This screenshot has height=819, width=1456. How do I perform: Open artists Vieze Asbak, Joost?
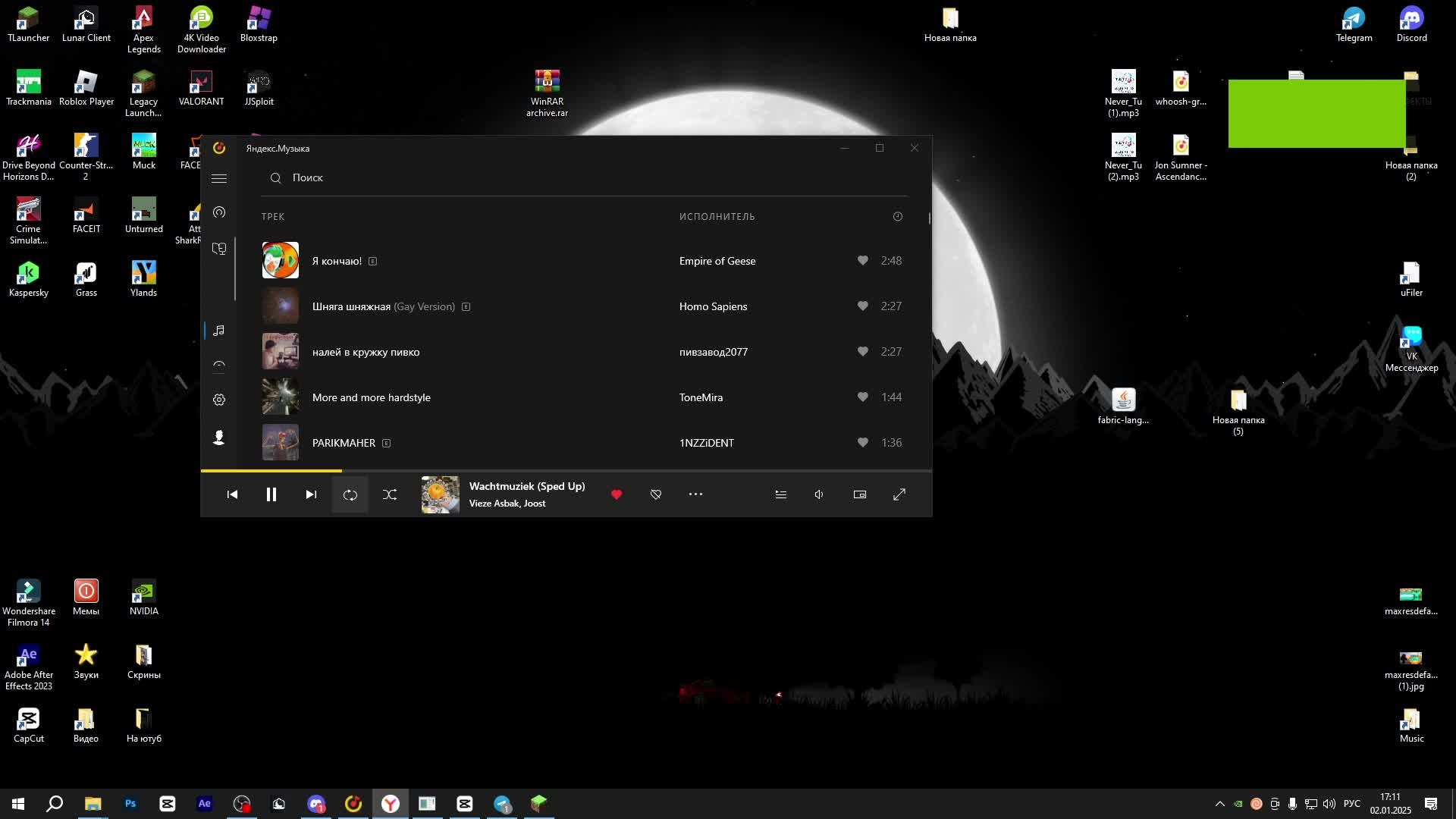[x=507, y=504]
